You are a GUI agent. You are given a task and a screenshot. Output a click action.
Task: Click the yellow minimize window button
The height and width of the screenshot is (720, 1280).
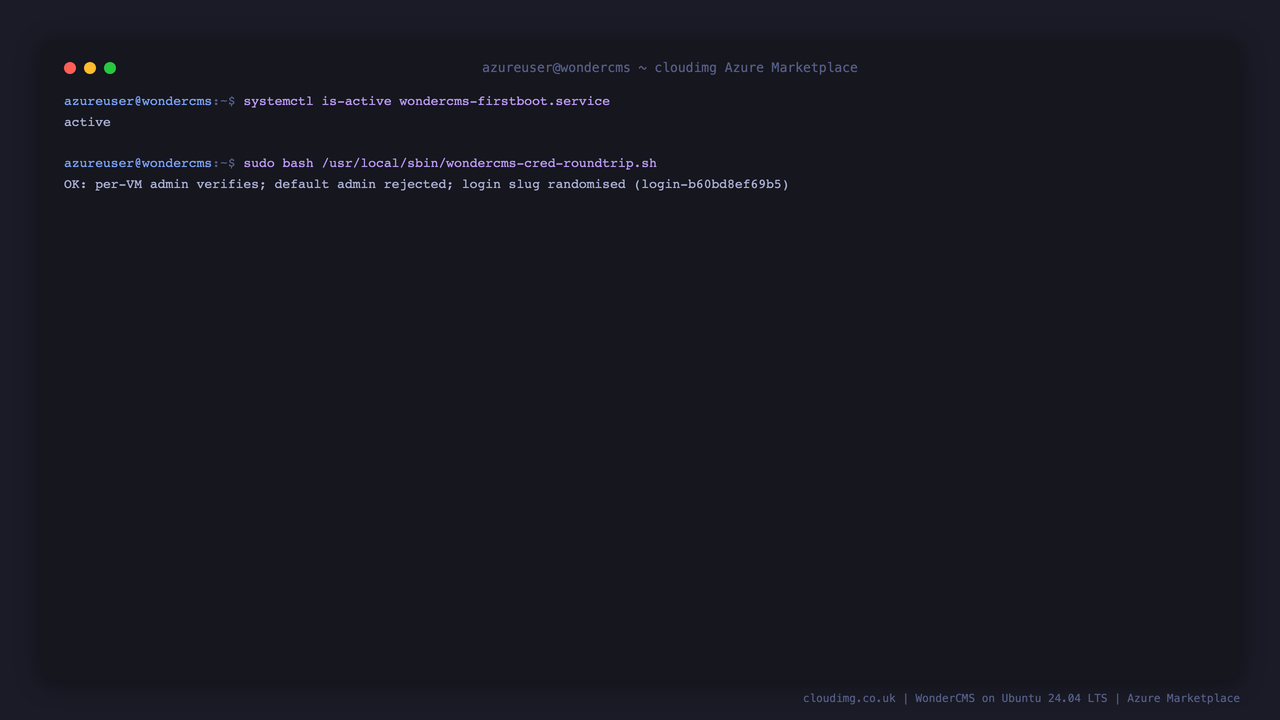point(90,68)
